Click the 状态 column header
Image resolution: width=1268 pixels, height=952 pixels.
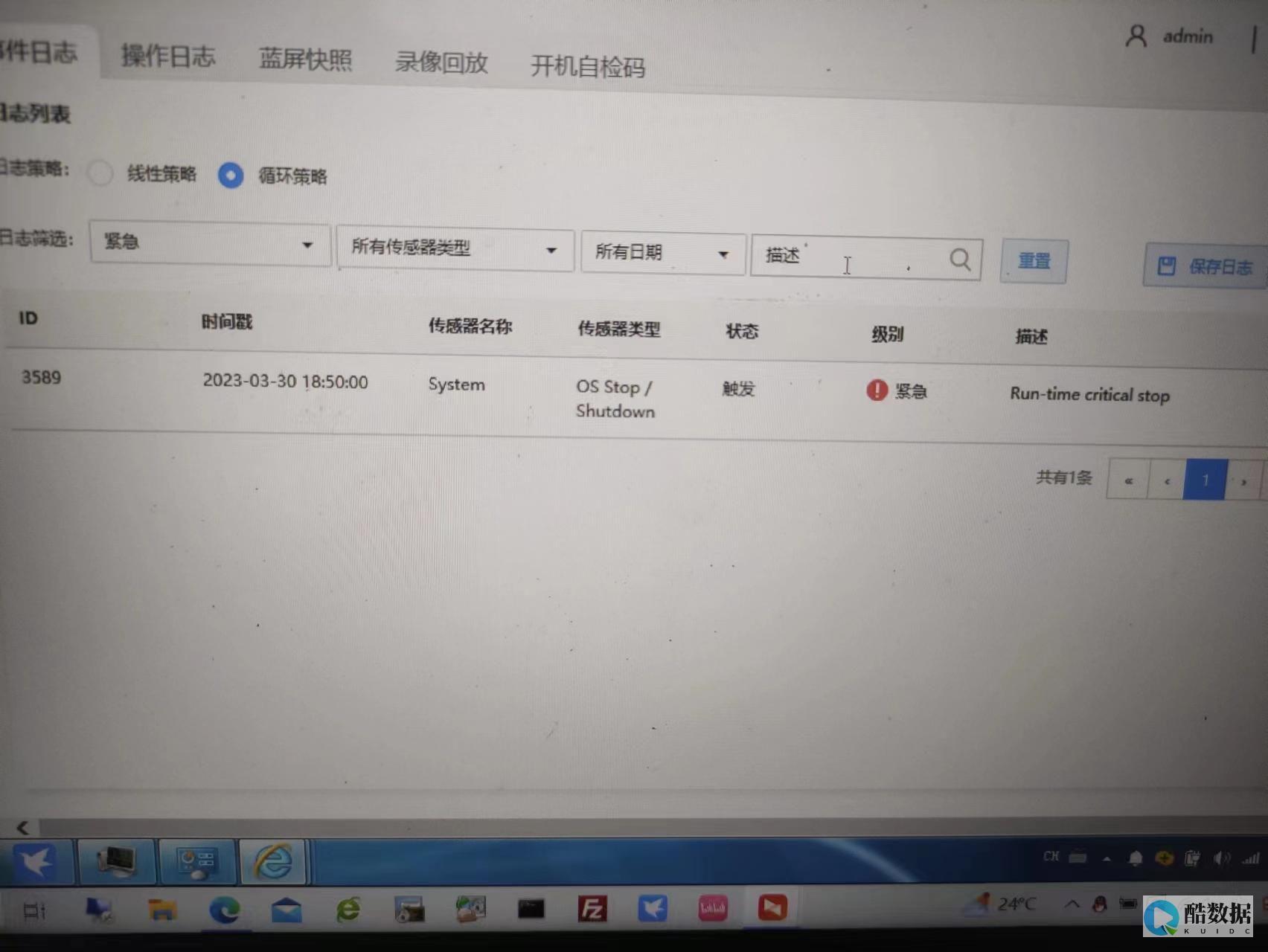742,331
